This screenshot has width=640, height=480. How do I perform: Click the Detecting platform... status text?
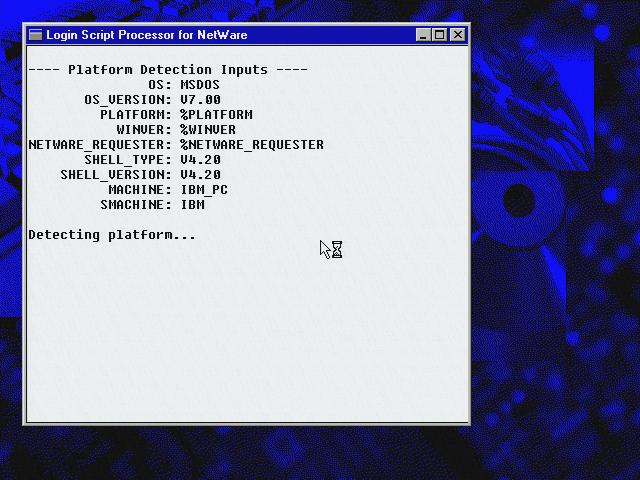tap(112, 235)
